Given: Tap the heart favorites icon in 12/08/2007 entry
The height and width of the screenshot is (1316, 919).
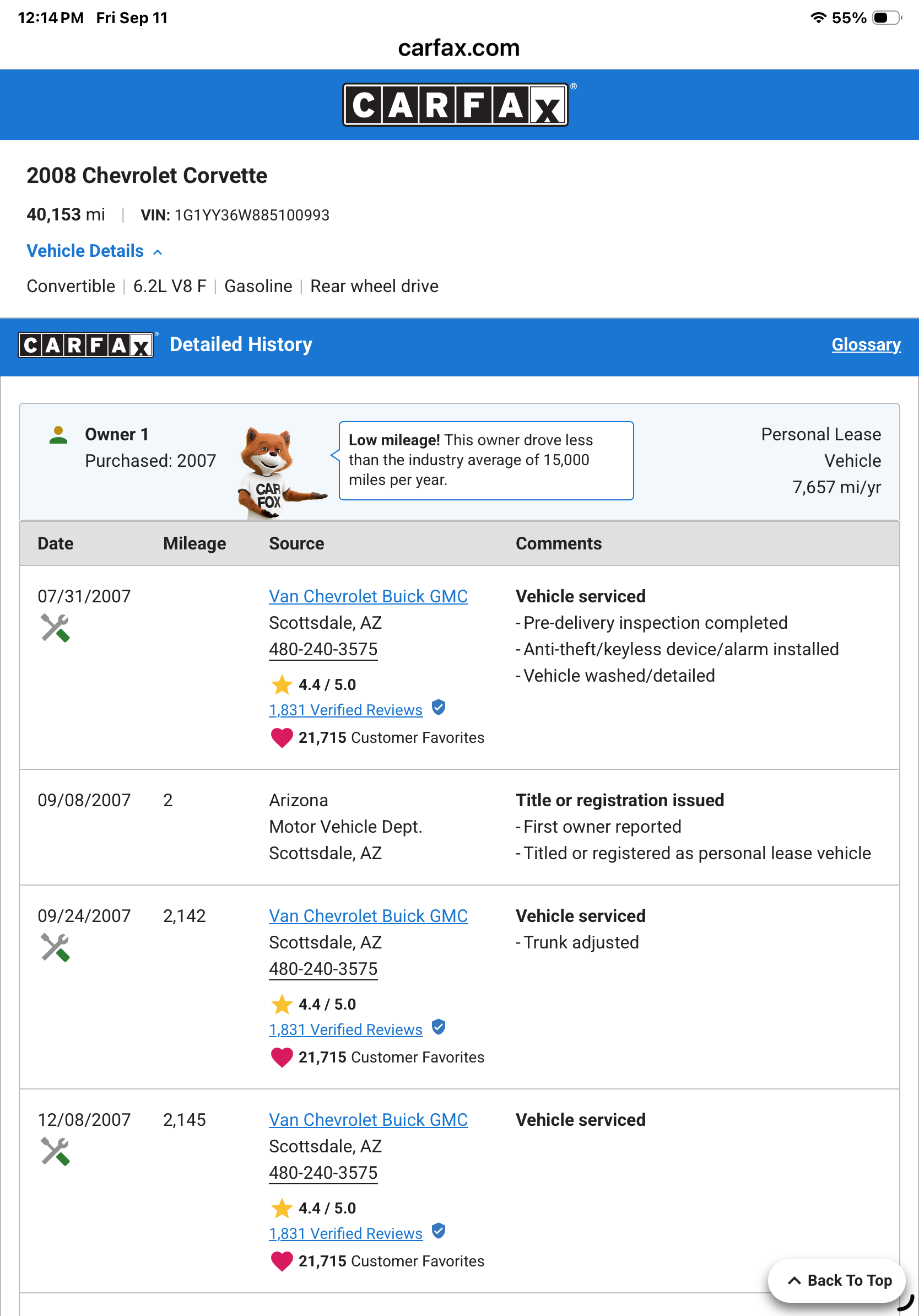Looking at the screenshot, I should (282, 1261).
